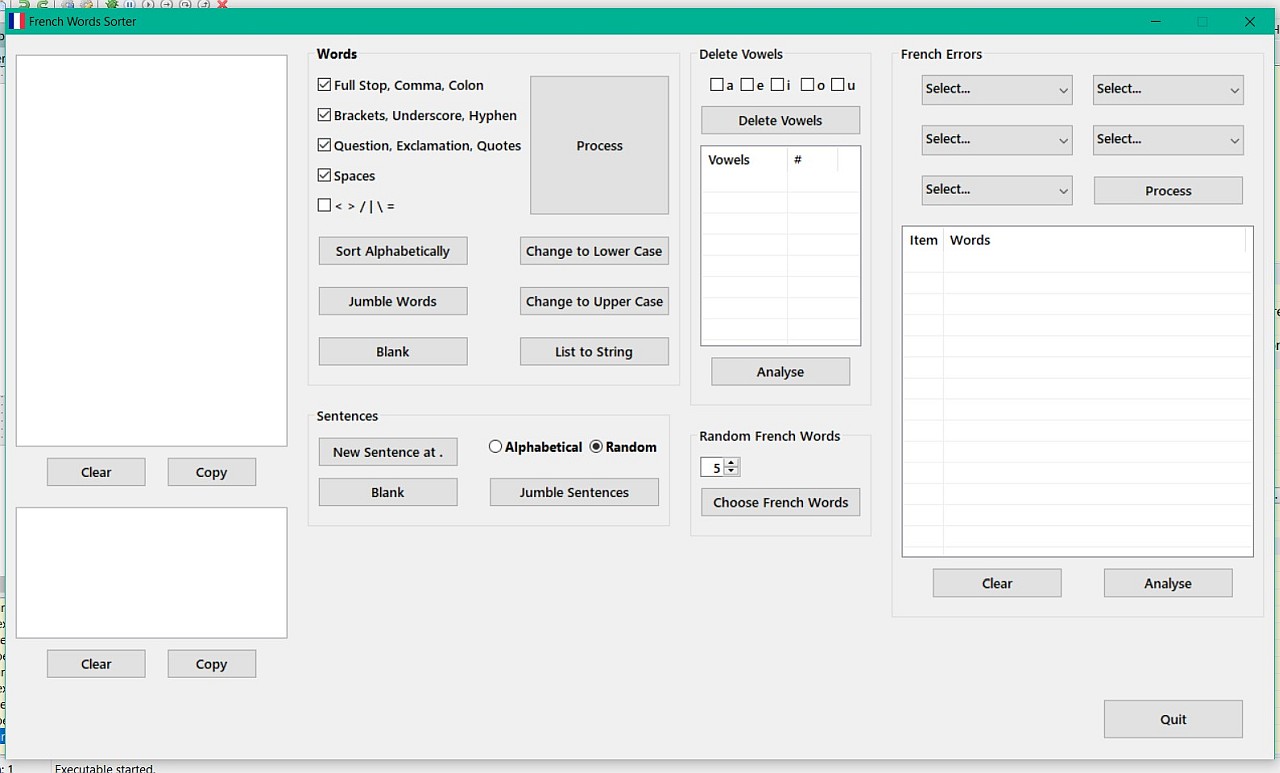
Task: Click List to String button
Action: pos(594,351)
